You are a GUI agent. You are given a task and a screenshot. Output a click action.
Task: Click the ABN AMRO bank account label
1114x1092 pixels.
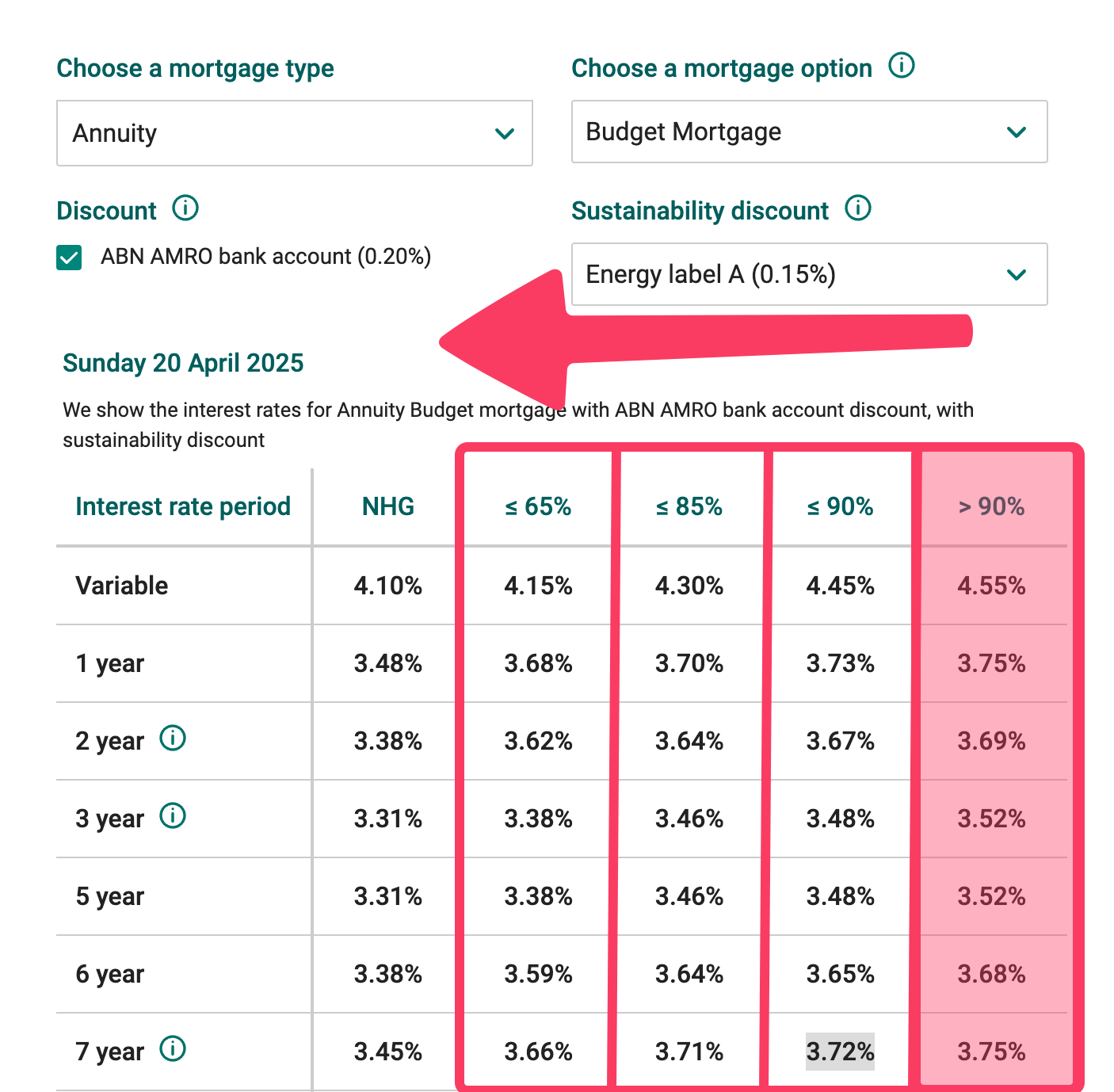(265, 257)
